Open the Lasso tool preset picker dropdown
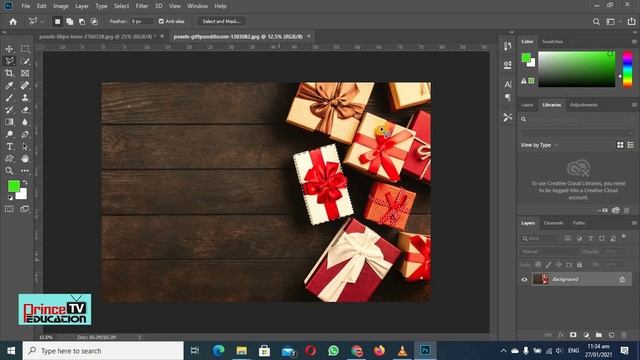The height and width of the screenshot is (360, 640). coord(42,22)
